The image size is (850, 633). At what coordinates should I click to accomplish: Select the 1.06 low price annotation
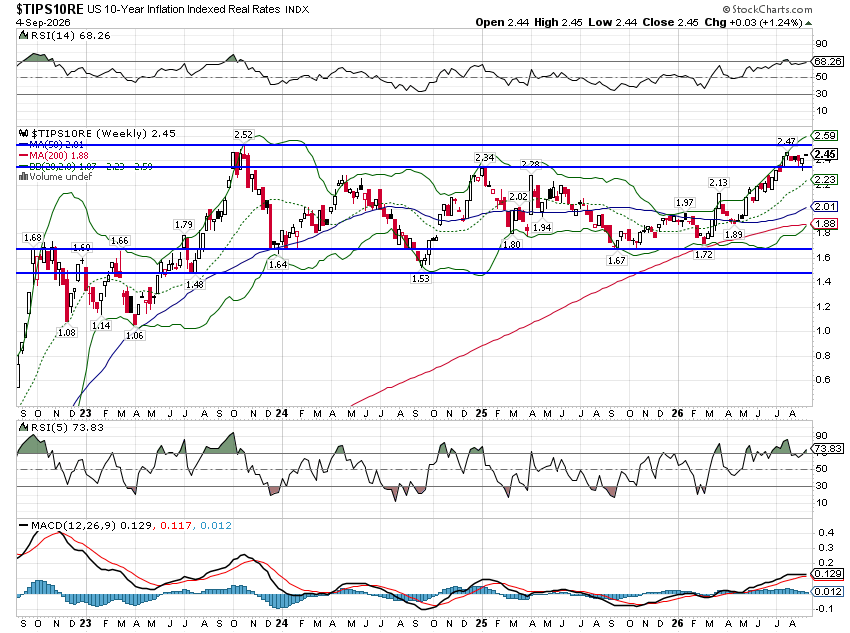134,335
